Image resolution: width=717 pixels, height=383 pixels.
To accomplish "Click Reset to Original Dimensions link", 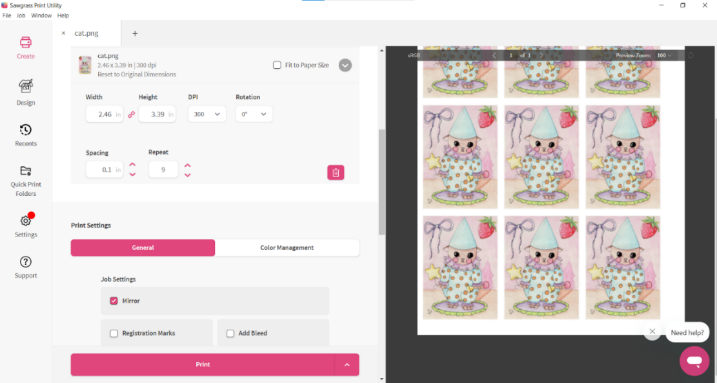I will tap(137, 74).
